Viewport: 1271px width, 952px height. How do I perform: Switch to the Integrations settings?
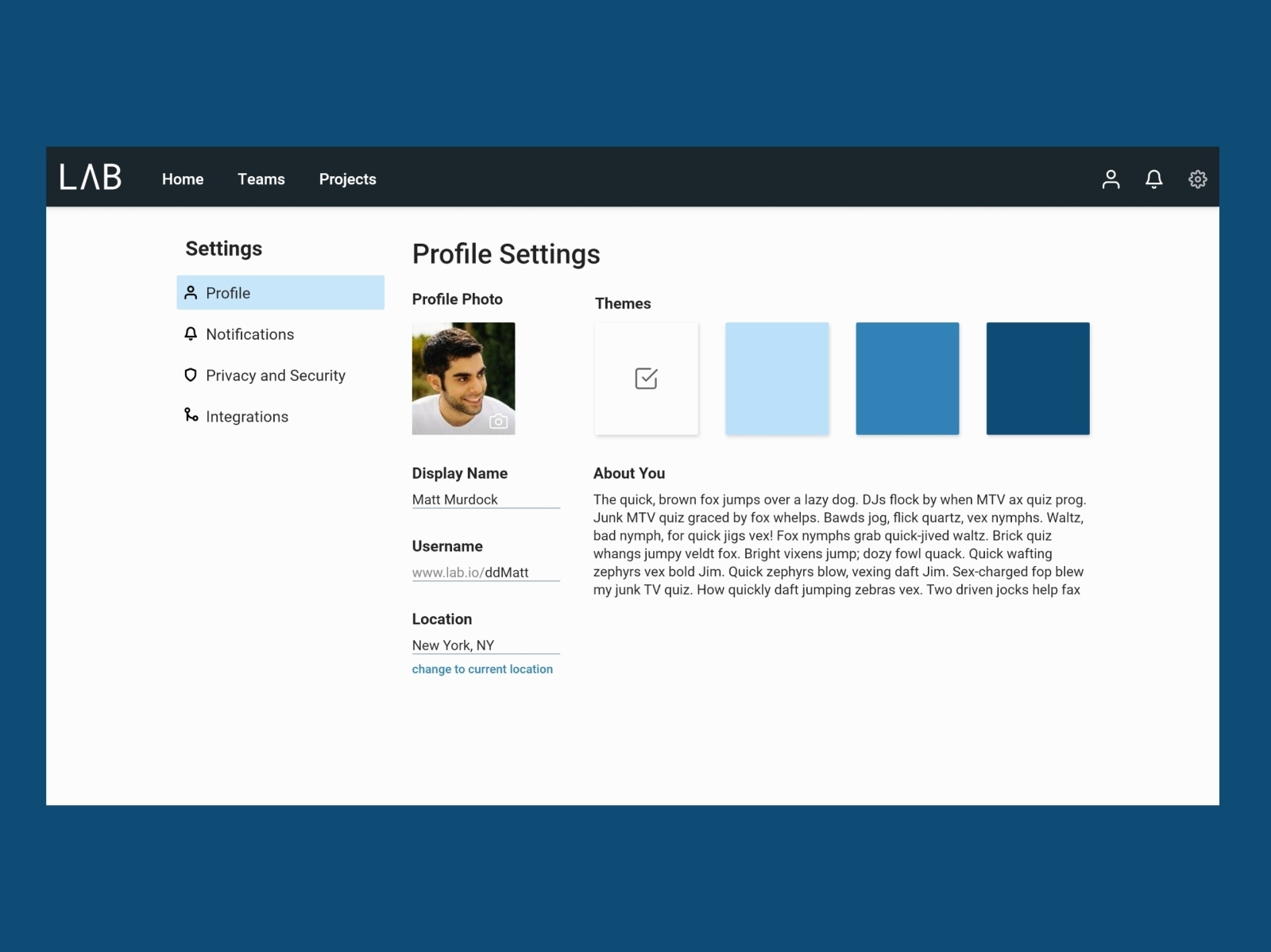pos(247,416)
